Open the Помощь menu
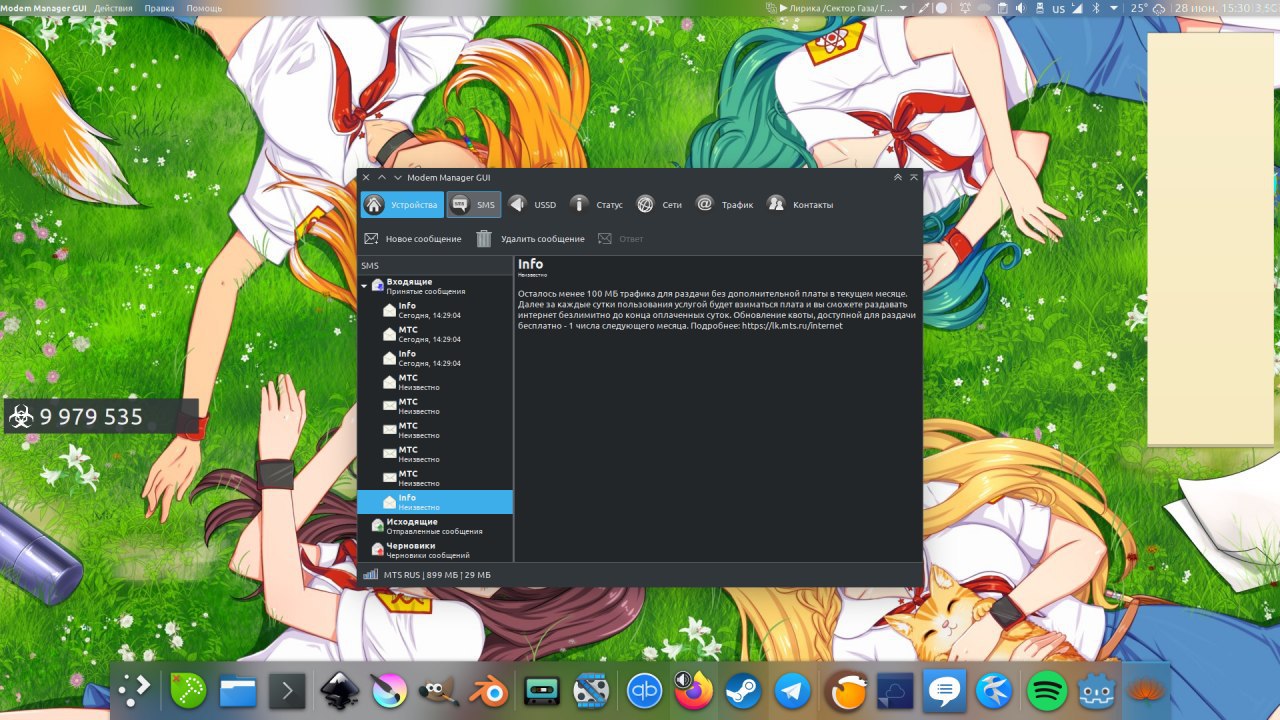The height and width of the screenshot is (720, 1280). coord(204,8)
